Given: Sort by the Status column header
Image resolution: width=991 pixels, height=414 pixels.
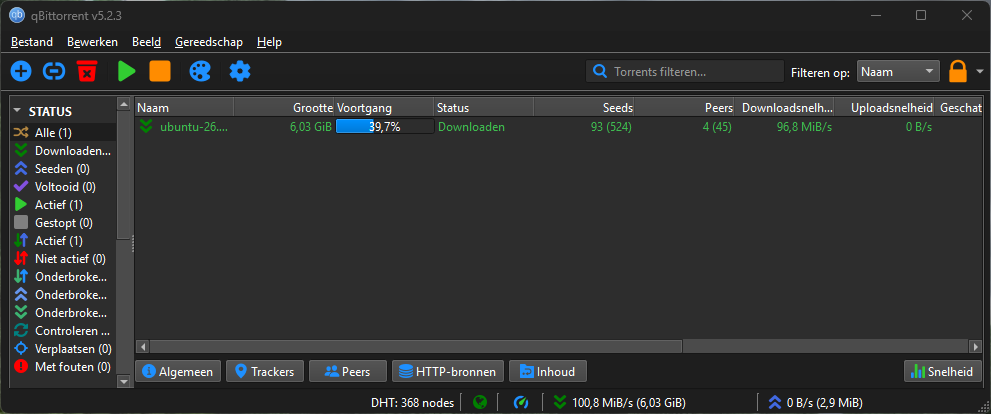Looking at the screenshot, I should point(483,108).
